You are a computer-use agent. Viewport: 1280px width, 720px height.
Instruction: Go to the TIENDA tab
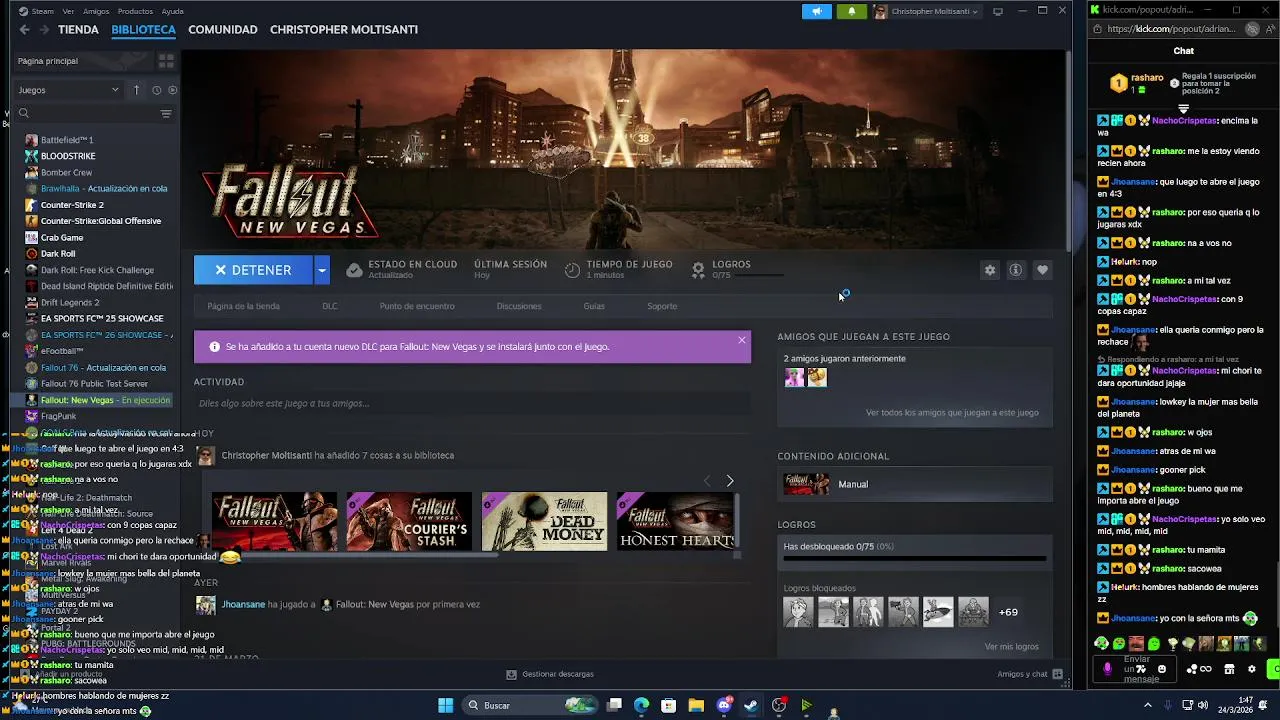click(x=78, y=30)
